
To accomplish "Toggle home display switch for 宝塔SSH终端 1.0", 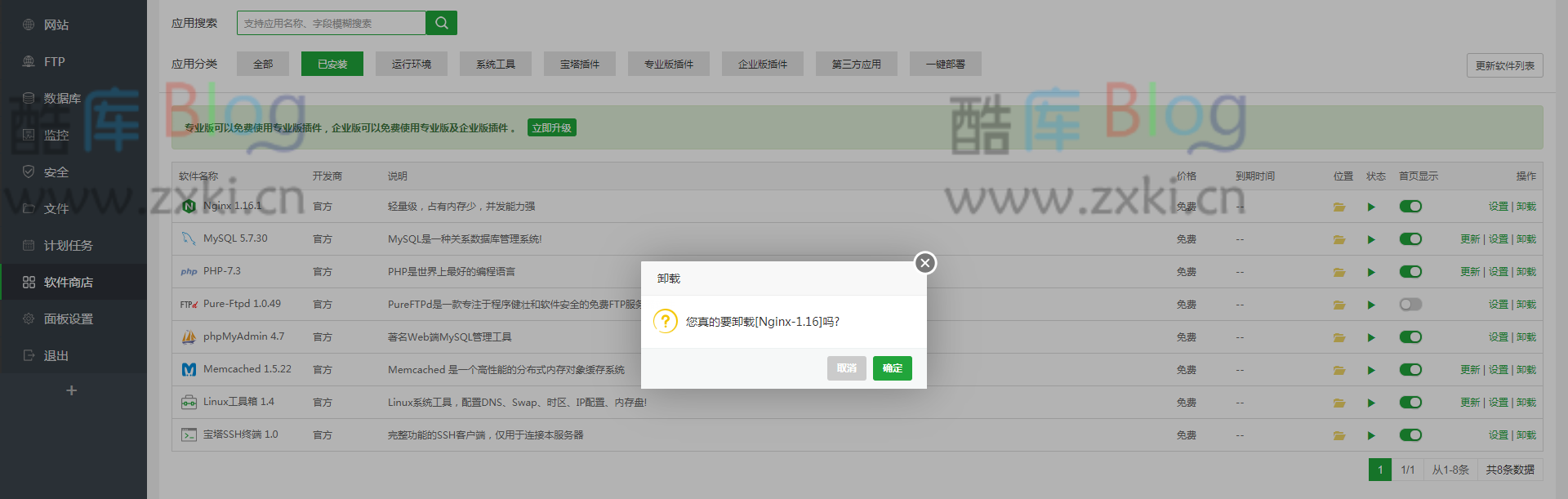I will (x=1410, y=435).
